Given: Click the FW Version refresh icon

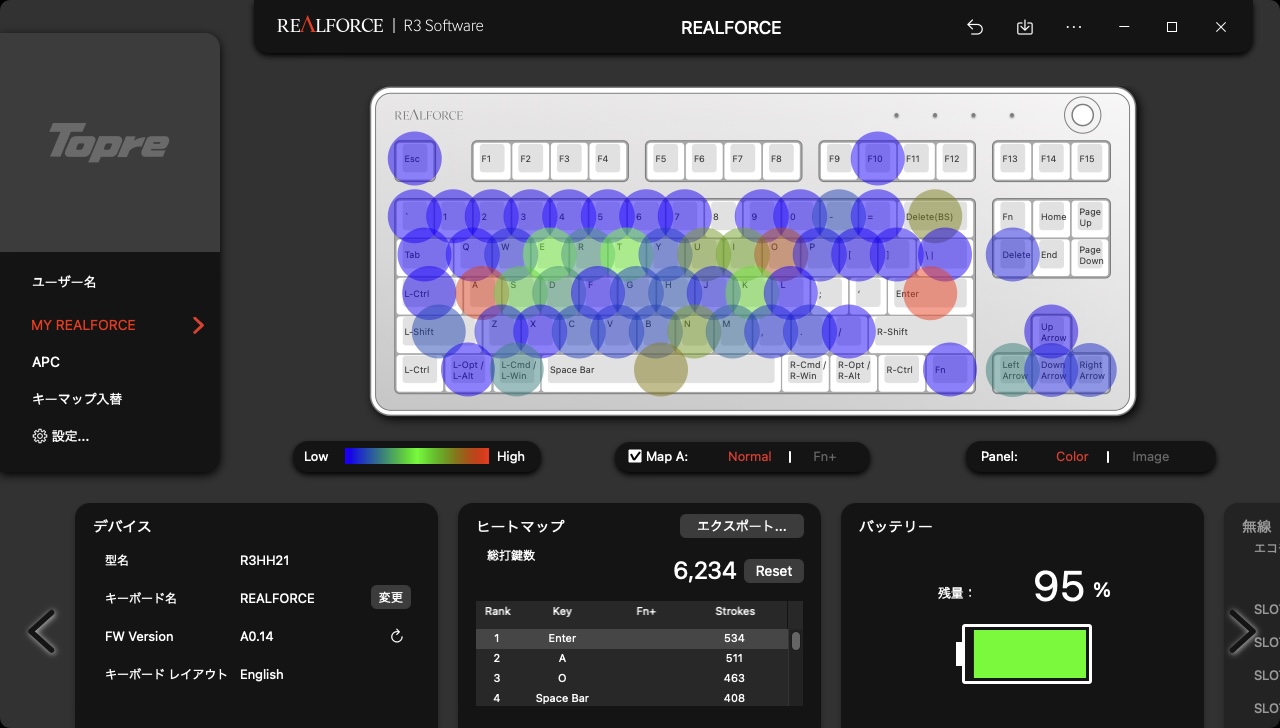Looking at the screenshot, I should (395, 636).
